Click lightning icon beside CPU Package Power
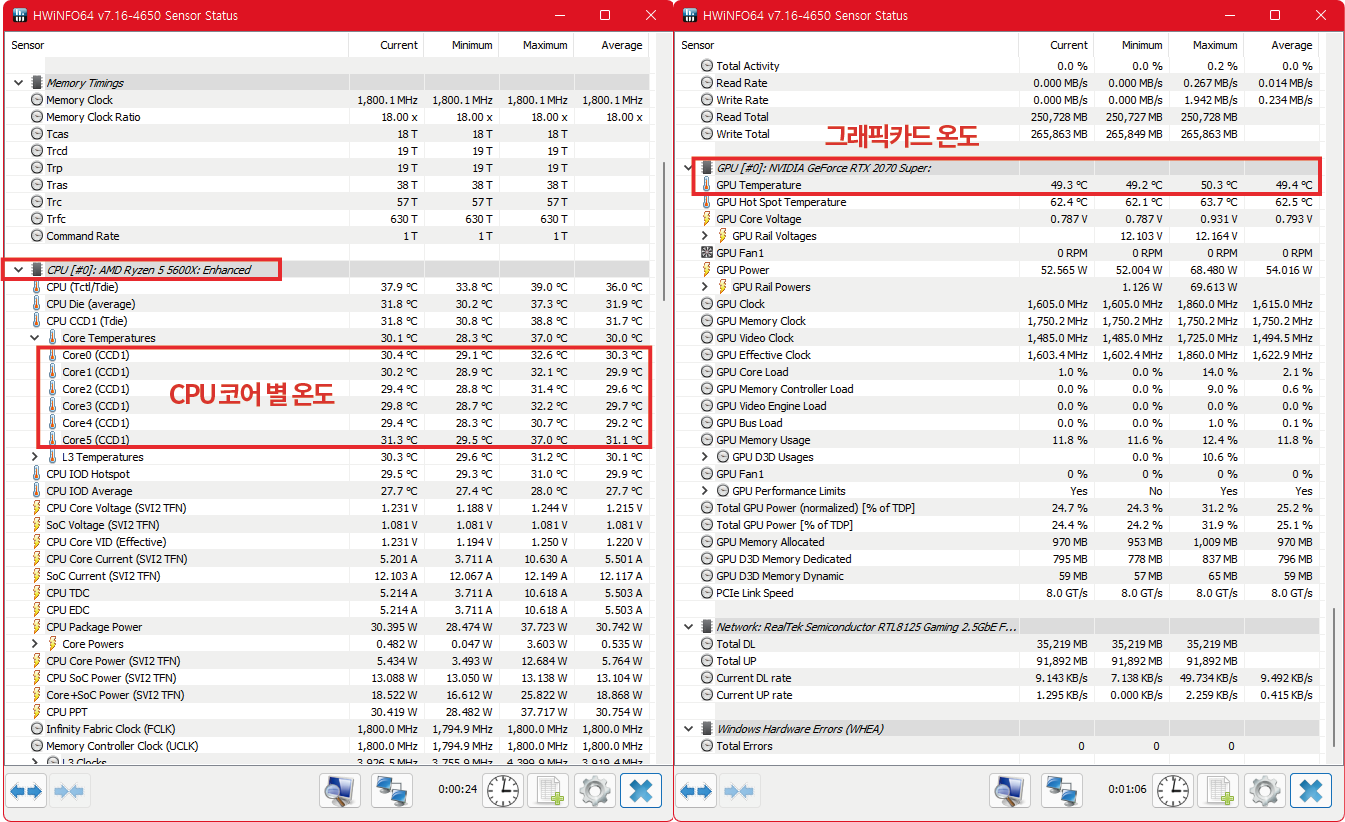 tap(37, 627)
